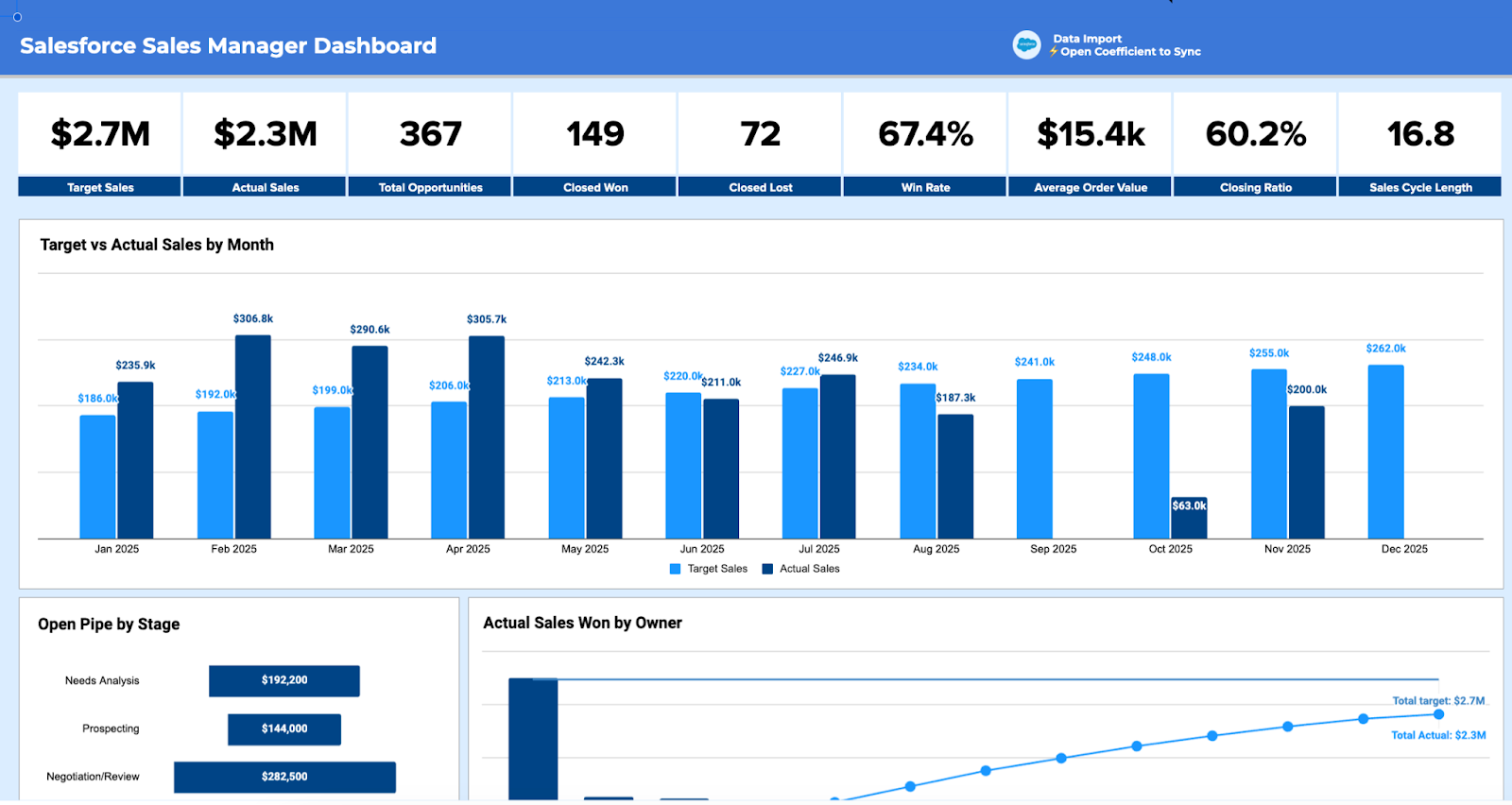Screen dimensions: 1512x805
Task: Select the Oct 2025 actual sales bar $63.0k
Action: click(x=1189, y=518)
